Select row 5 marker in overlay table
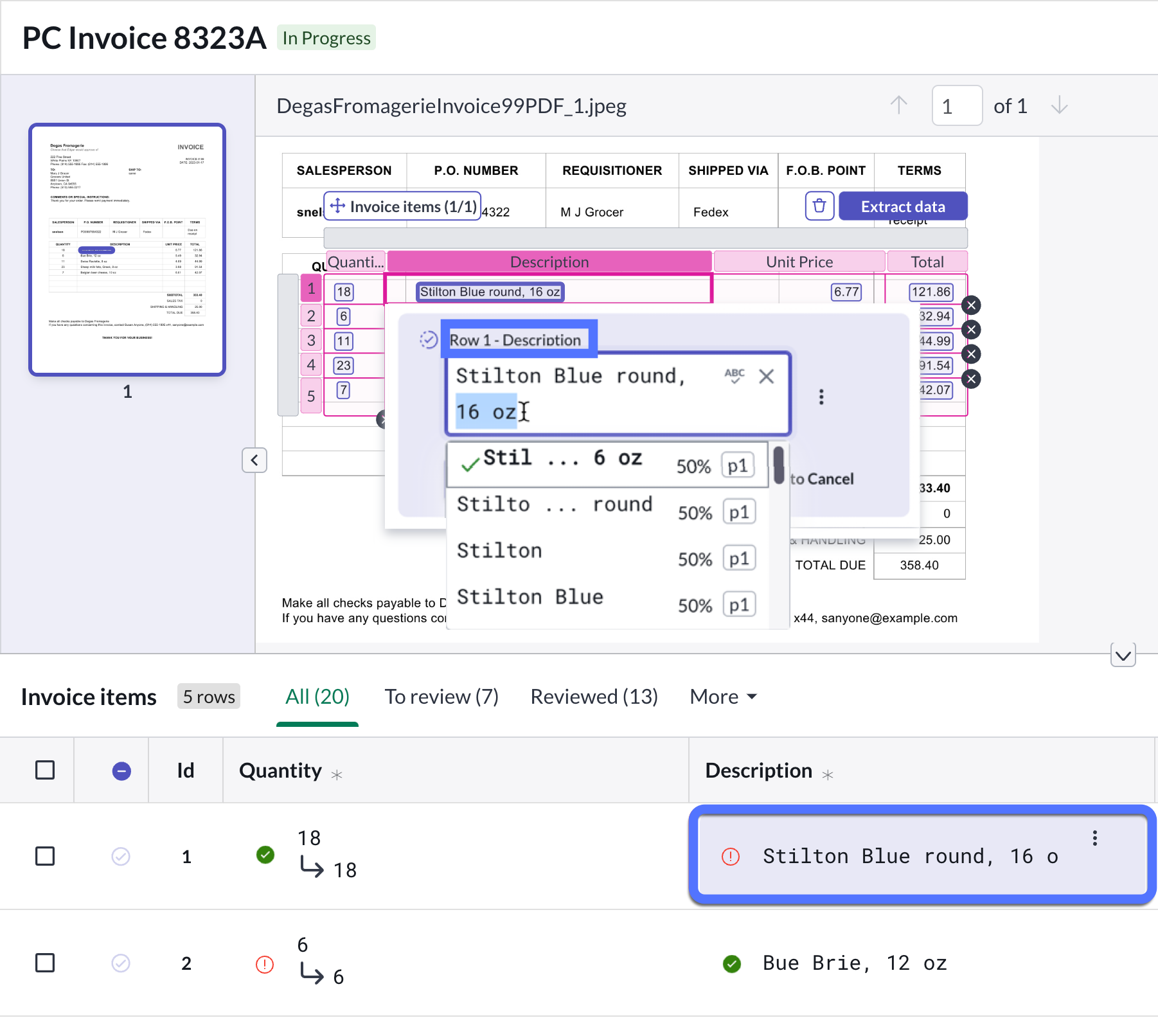Screen dimensions: 1158x1036 point(311,395)
